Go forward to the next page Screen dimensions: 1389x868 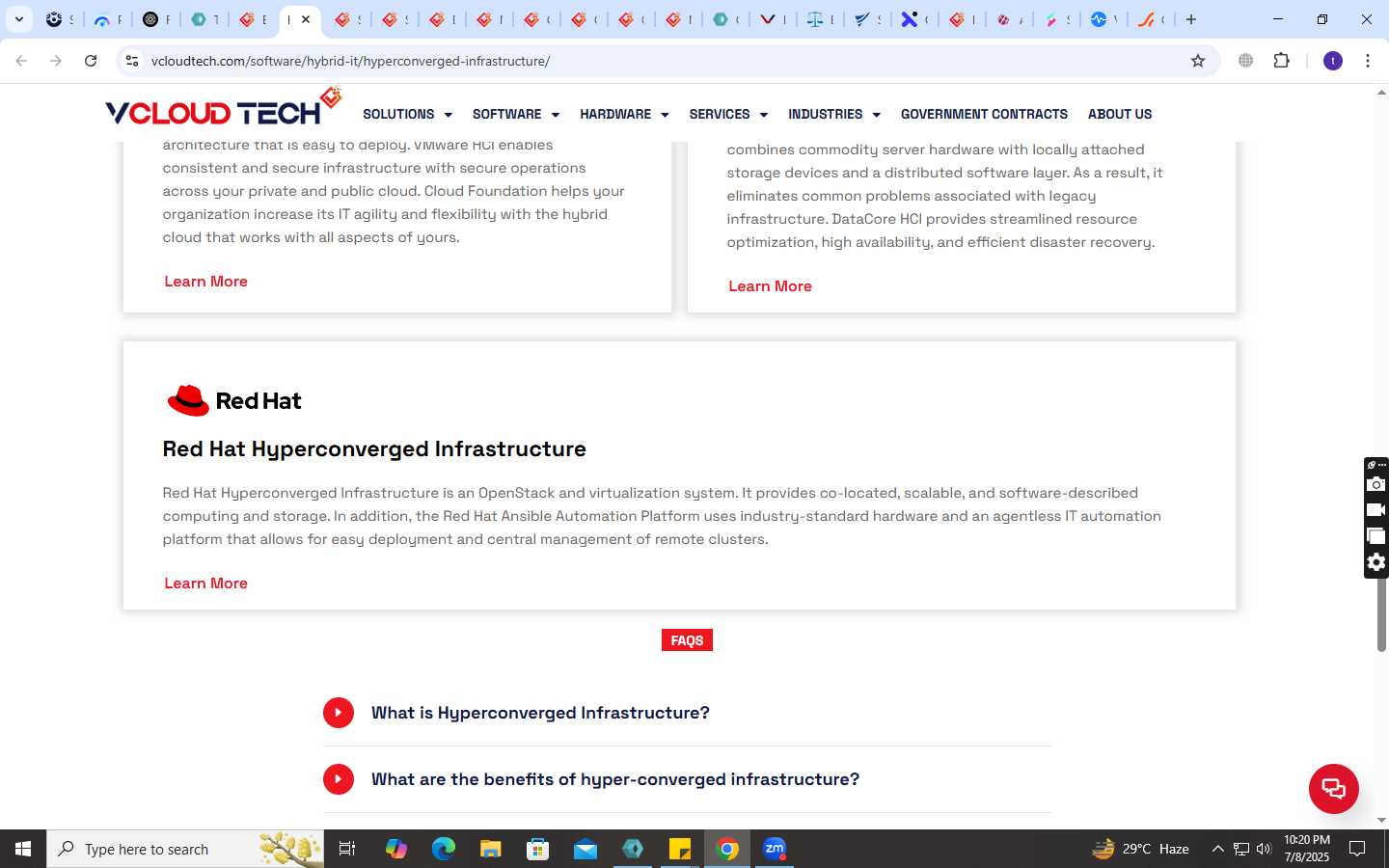tap(56, 61)
